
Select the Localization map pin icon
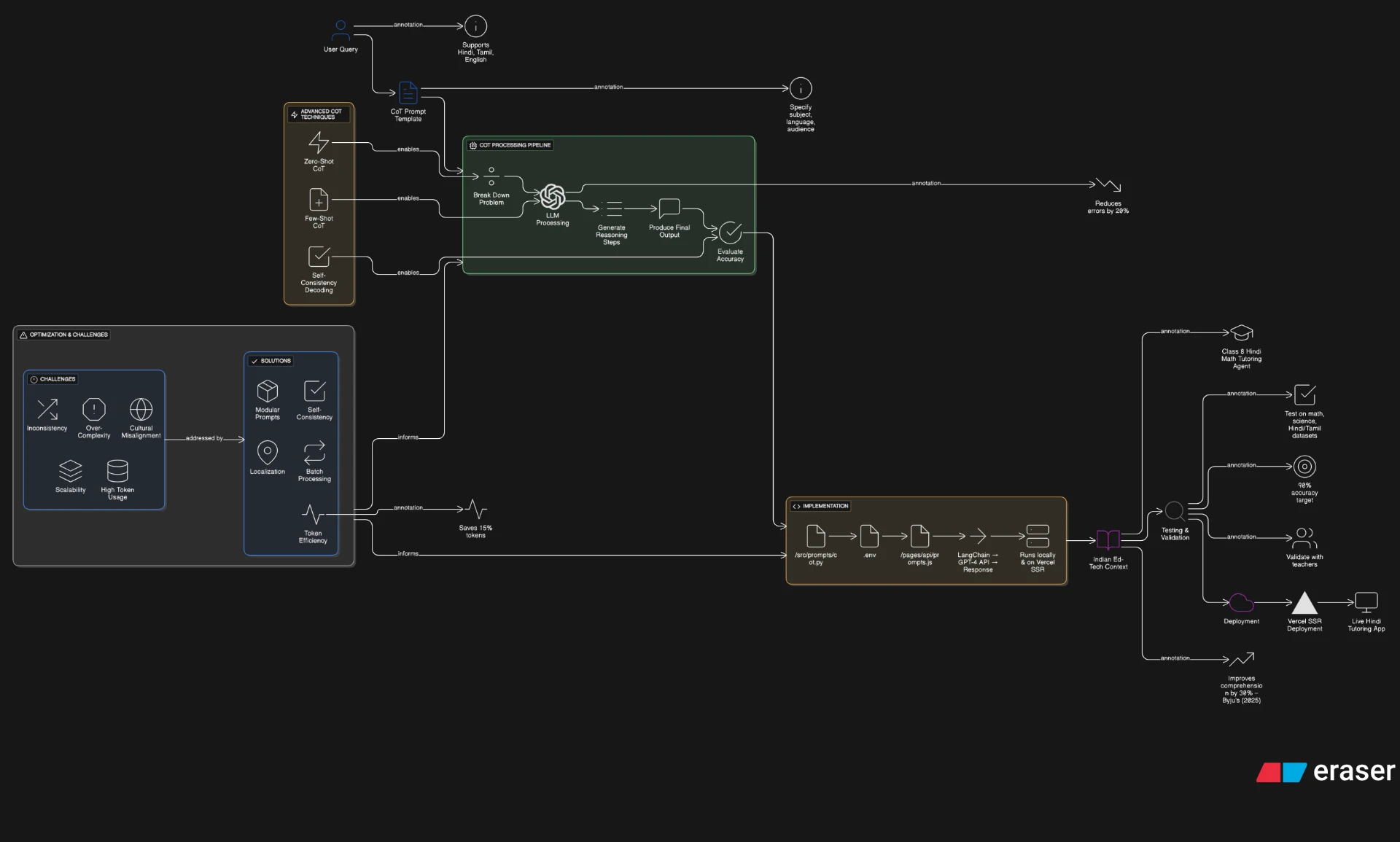pyautogui.click(x=268, y=453)
